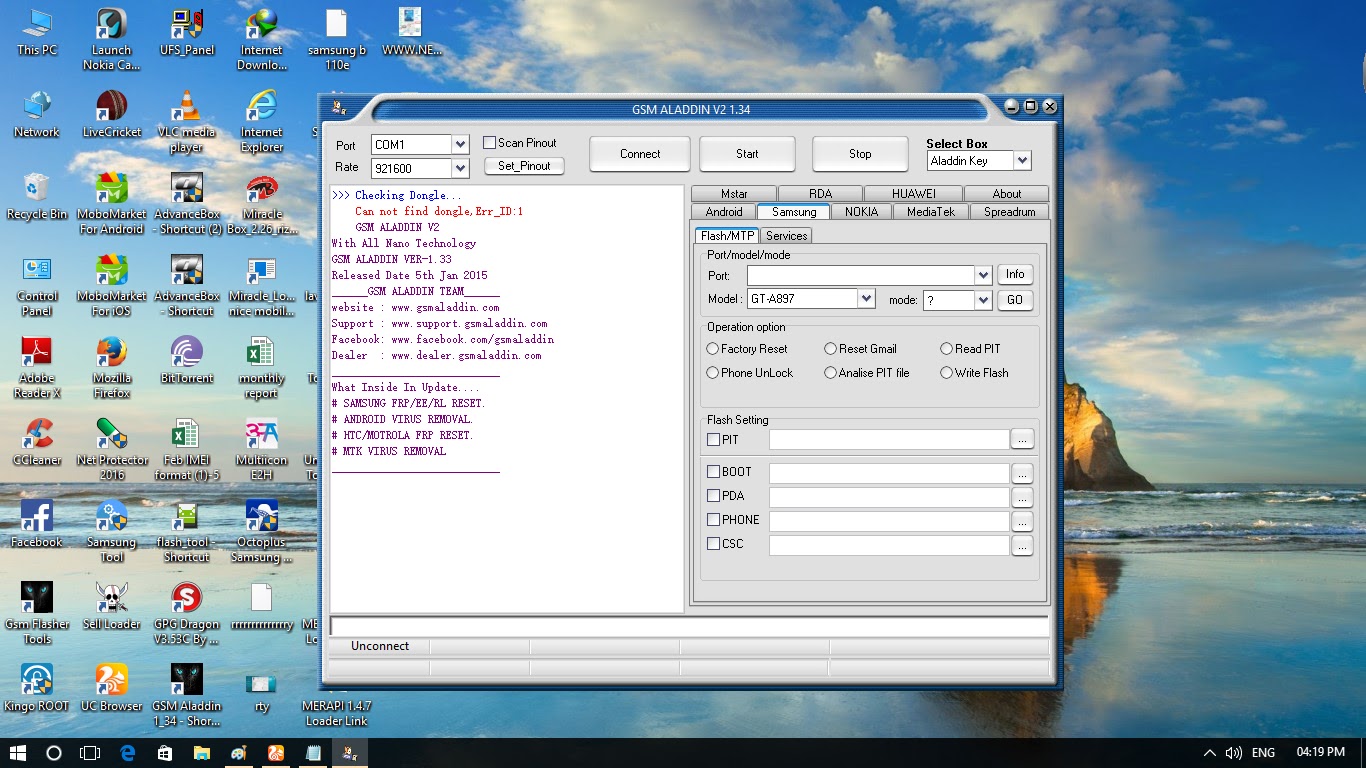1366x768 pixels.
Task: Switch to the Android tab
Action: pos(724,212)
